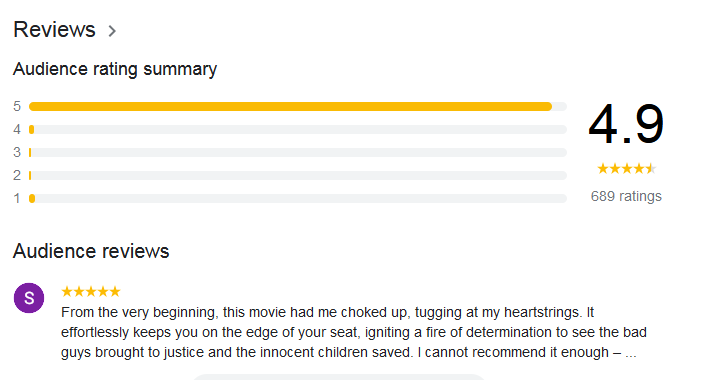Click the 4-star rating bar

(298, 129)
